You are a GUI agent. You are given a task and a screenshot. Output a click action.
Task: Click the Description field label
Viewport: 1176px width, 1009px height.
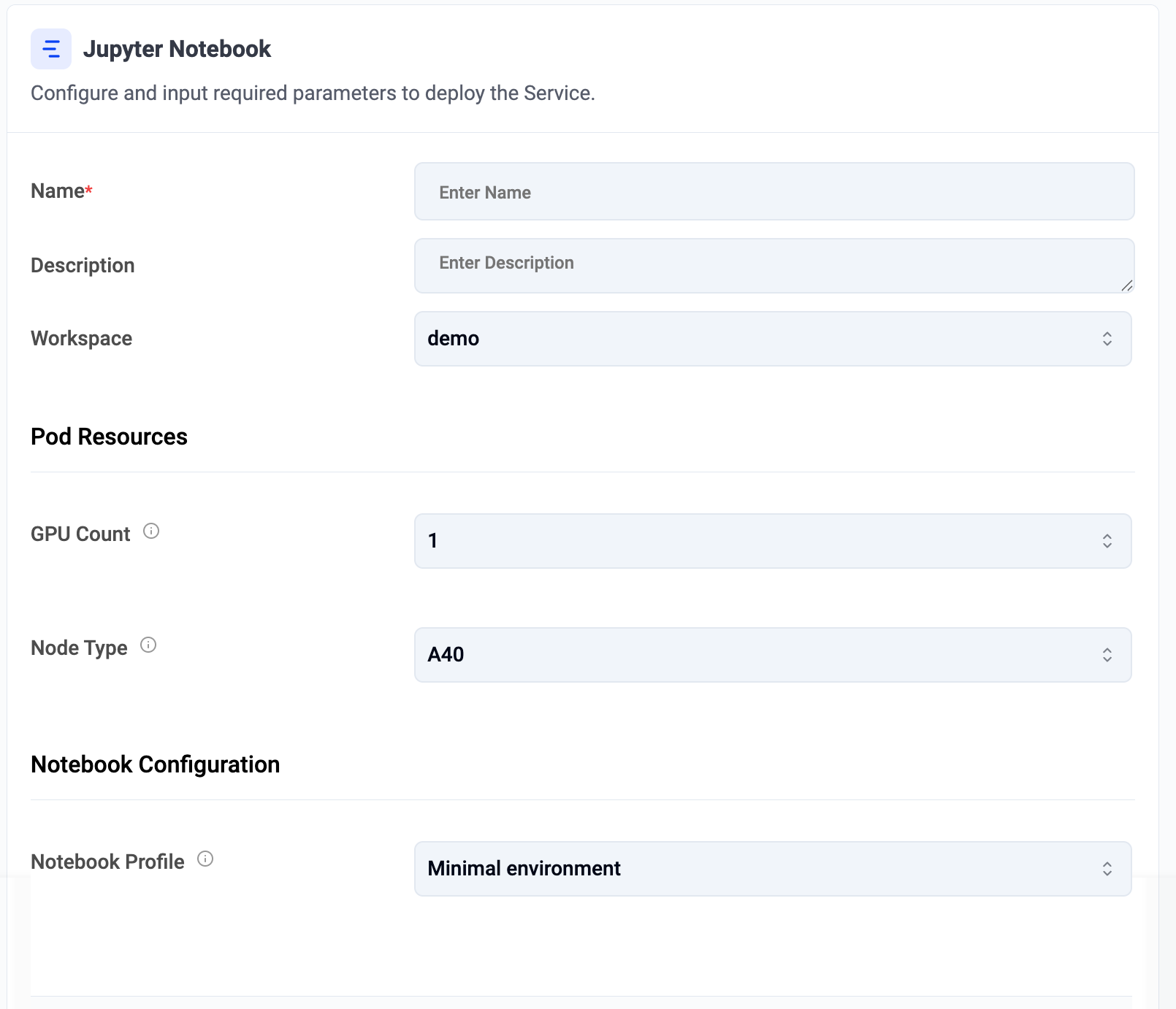(x=83, y=266)
